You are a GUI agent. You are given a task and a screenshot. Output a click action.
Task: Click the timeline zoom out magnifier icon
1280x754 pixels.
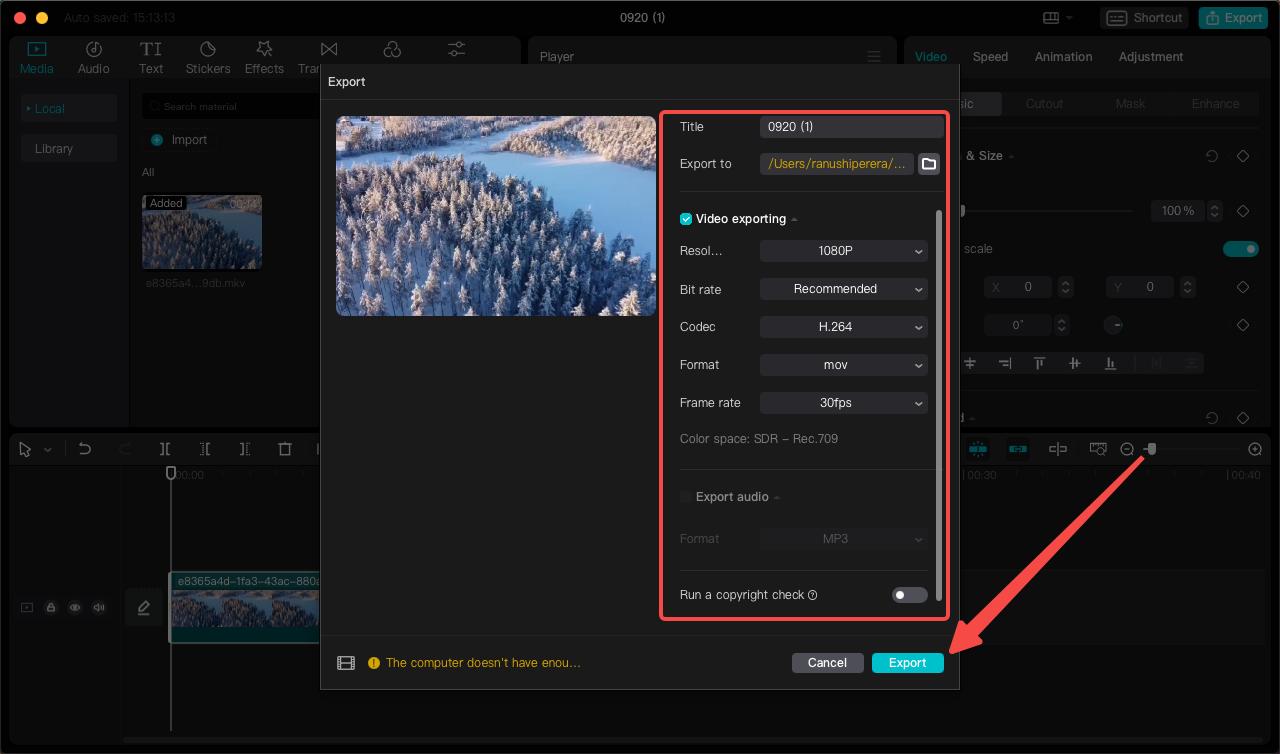pyautogui.click(x=1126, y=449)
